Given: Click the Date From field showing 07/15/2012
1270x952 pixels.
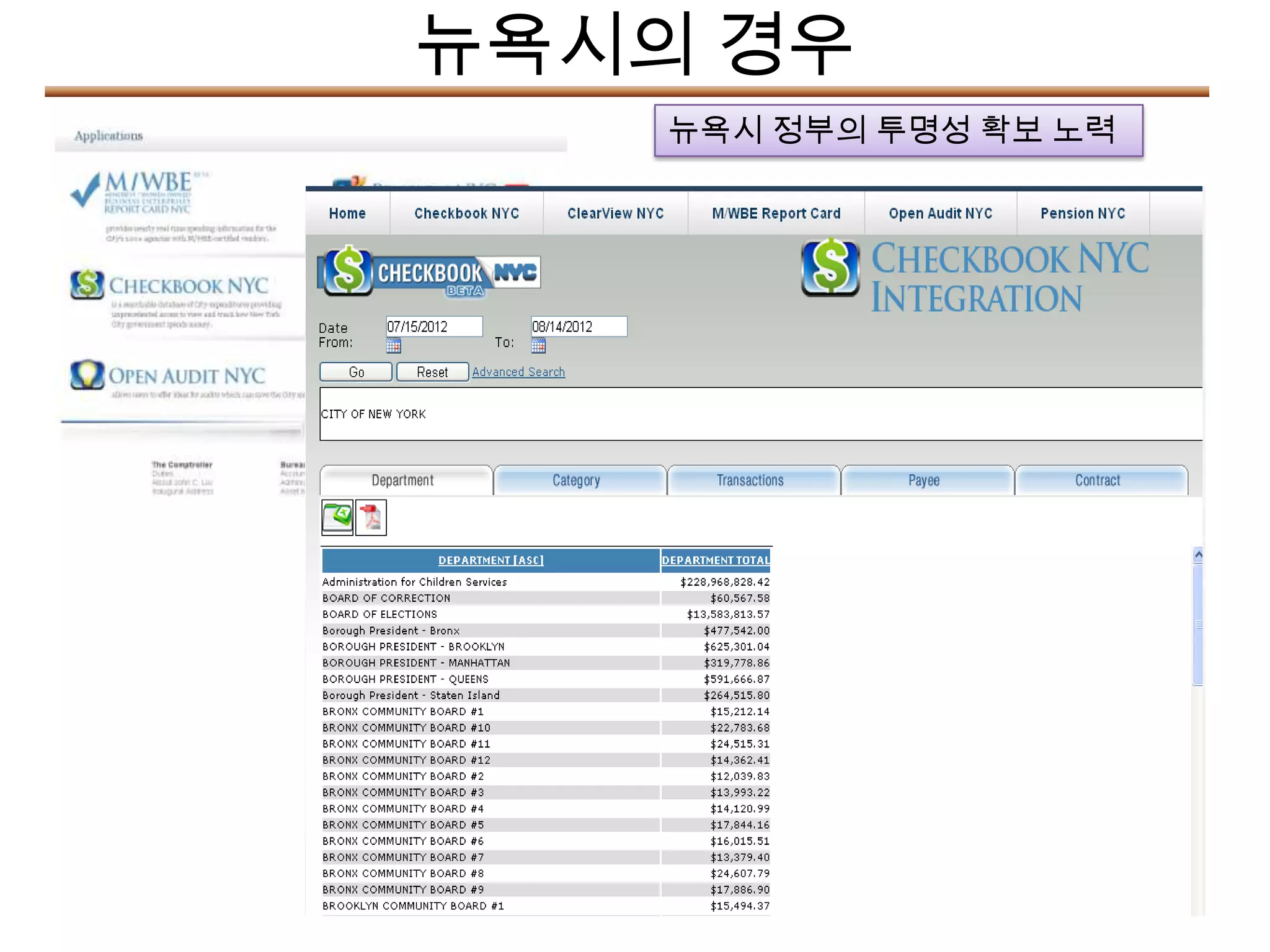Looking at the screenshot, I should tap(434, 327).
